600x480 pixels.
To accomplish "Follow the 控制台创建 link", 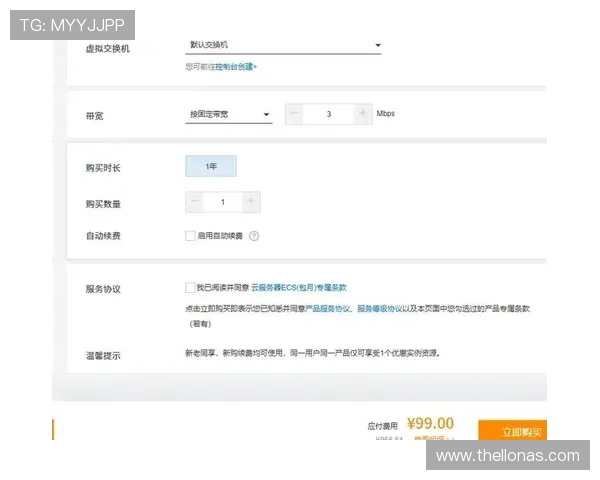I will click(x=236, y=67).
